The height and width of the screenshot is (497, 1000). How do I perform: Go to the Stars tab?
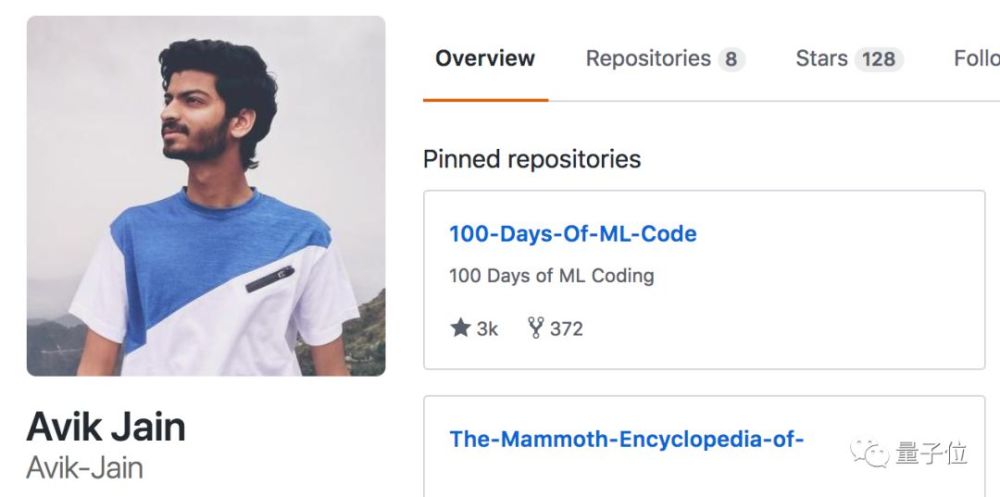click(x=822, y=58)
